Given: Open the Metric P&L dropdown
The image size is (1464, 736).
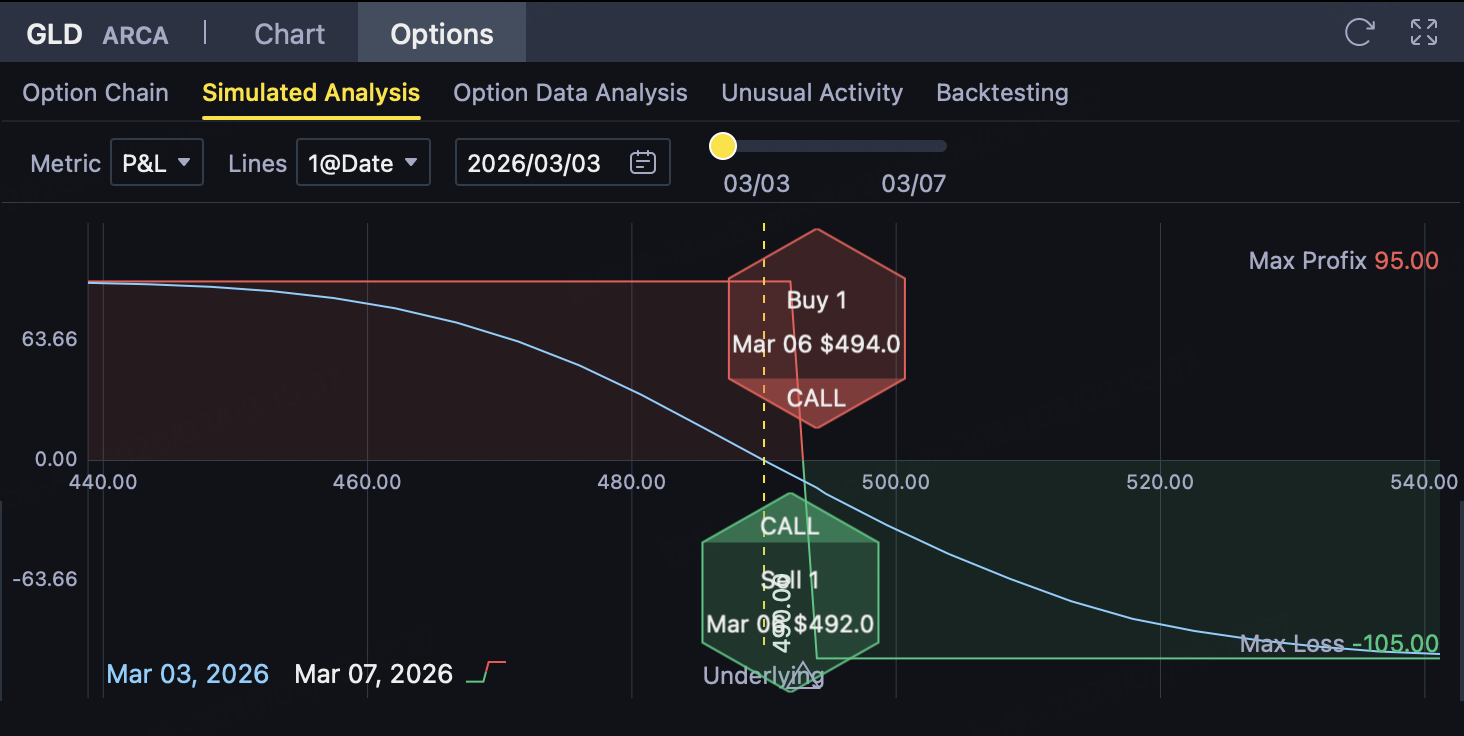Looking at the screenshot, I should click(156, 163).
